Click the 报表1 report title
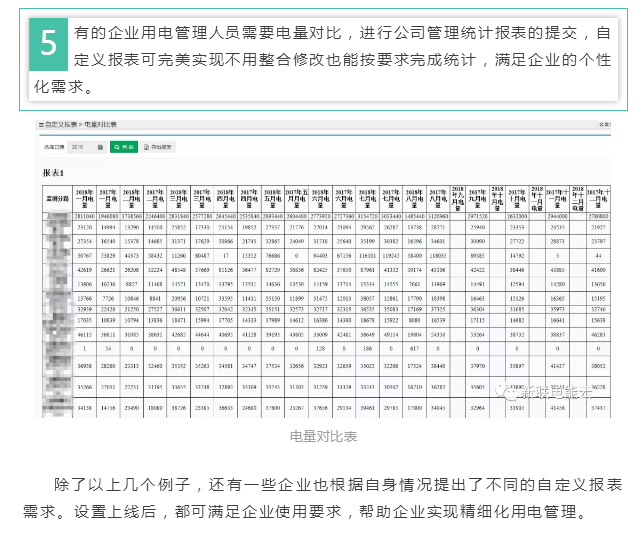This screenshot has height=540, width=642. click(x=57, y=171)
